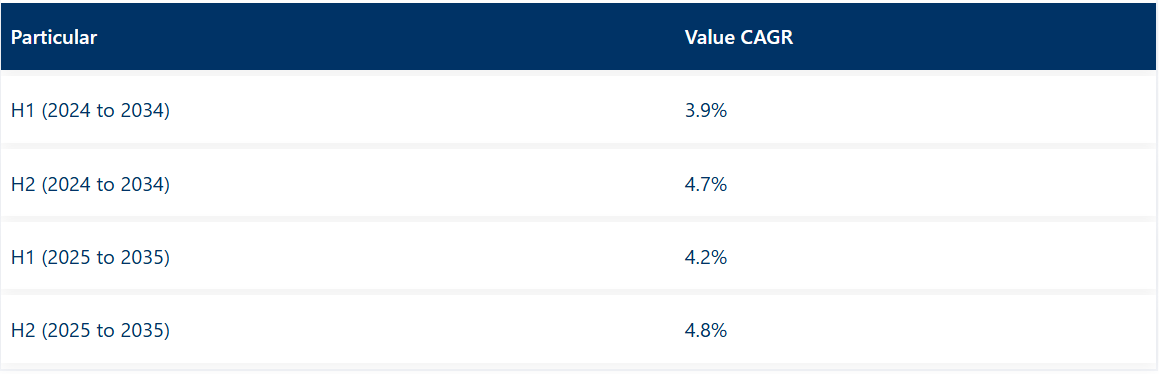Screen dimensions: 1159x374
Task: Click the row containing 3.9% CAGR
Action: tap(578, 110)
